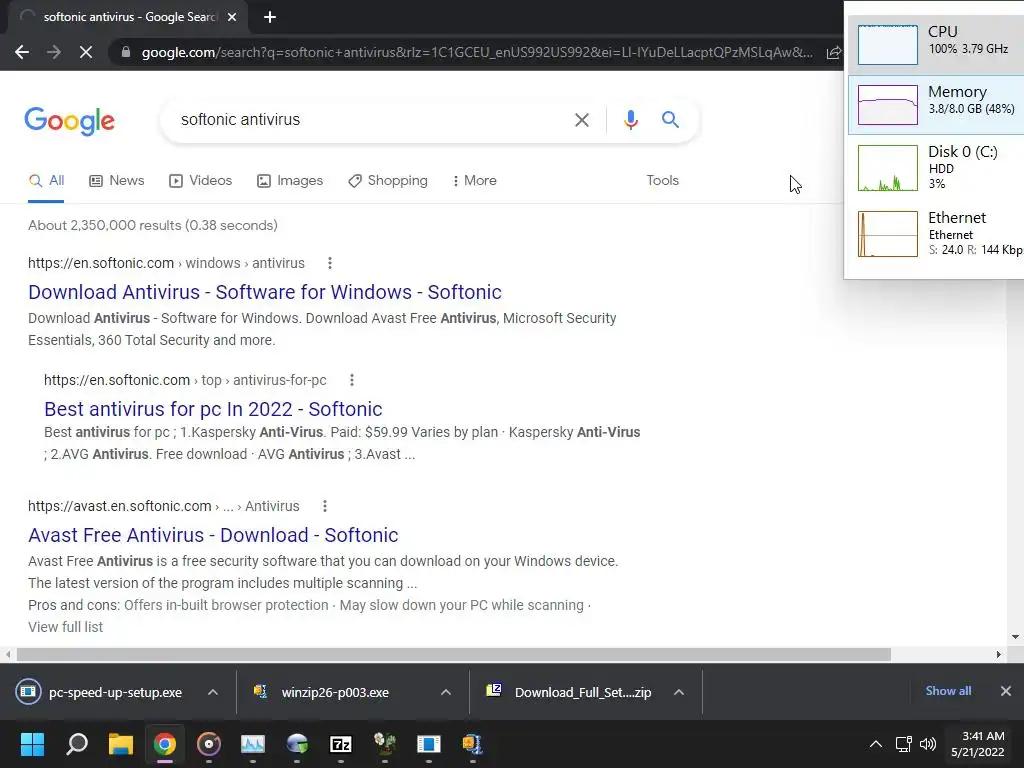Open taskbar Search
Image resolution: width=1024 pixels, height=768 pixels.
tap(77, 744)
